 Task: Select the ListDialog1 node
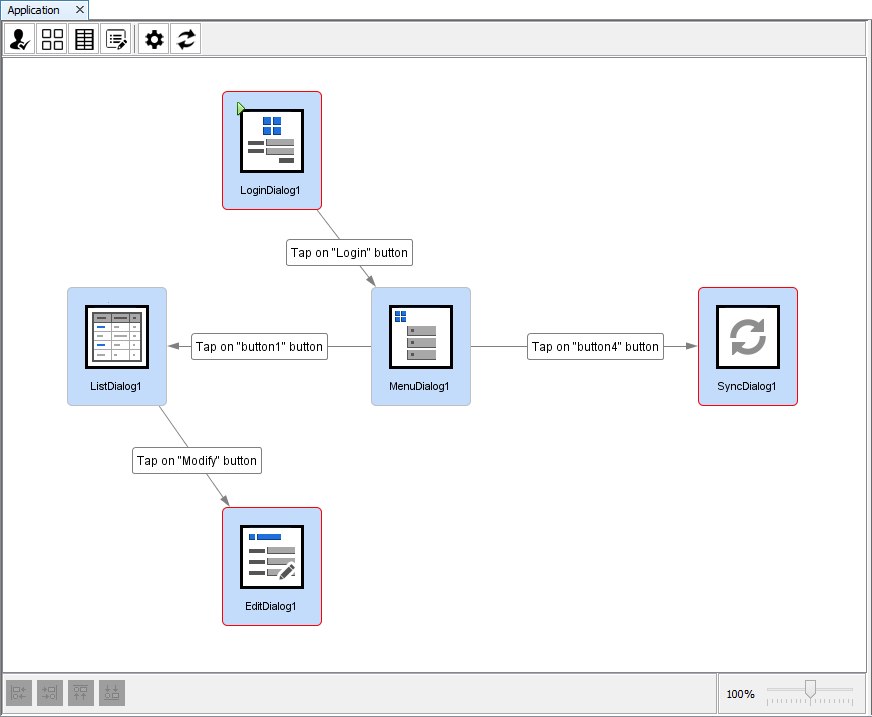click(x=116, y=345)
